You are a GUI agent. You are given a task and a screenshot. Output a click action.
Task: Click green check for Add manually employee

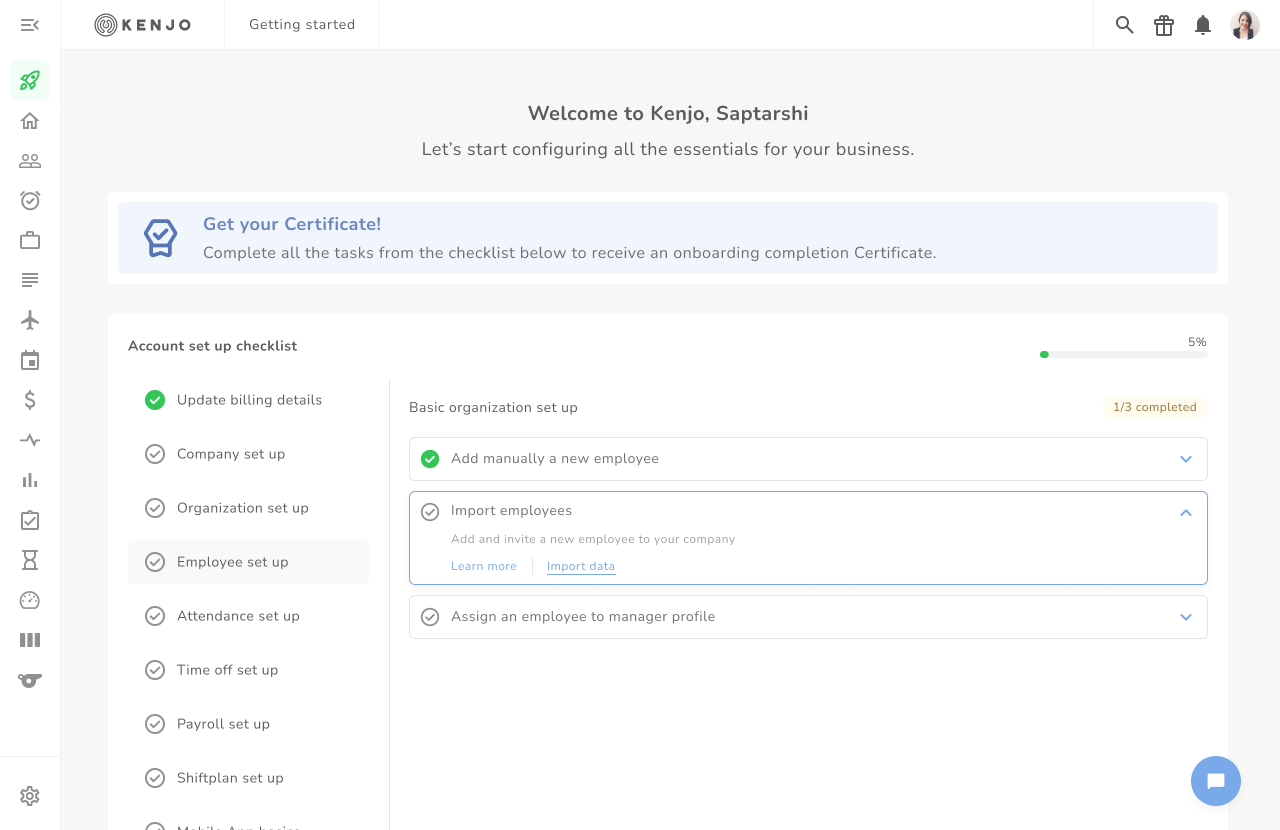pos(430,459)
